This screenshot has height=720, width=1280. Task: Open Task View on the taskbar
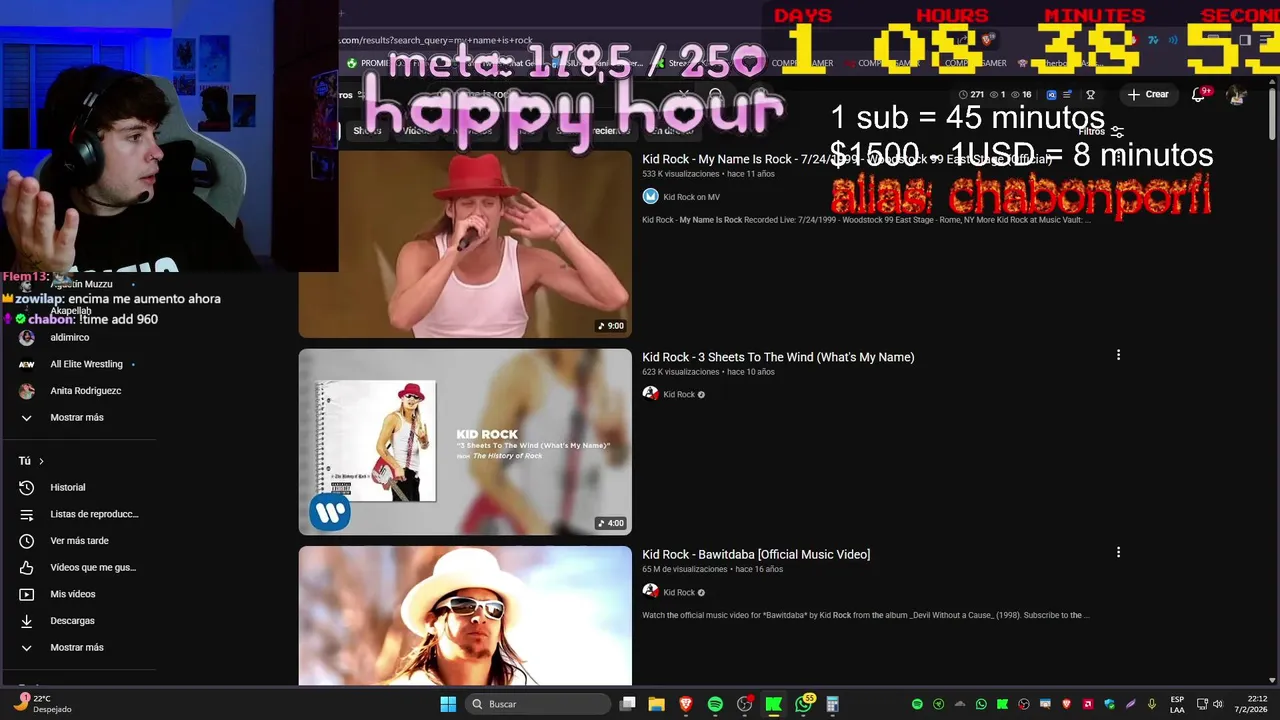click(628, 704)
